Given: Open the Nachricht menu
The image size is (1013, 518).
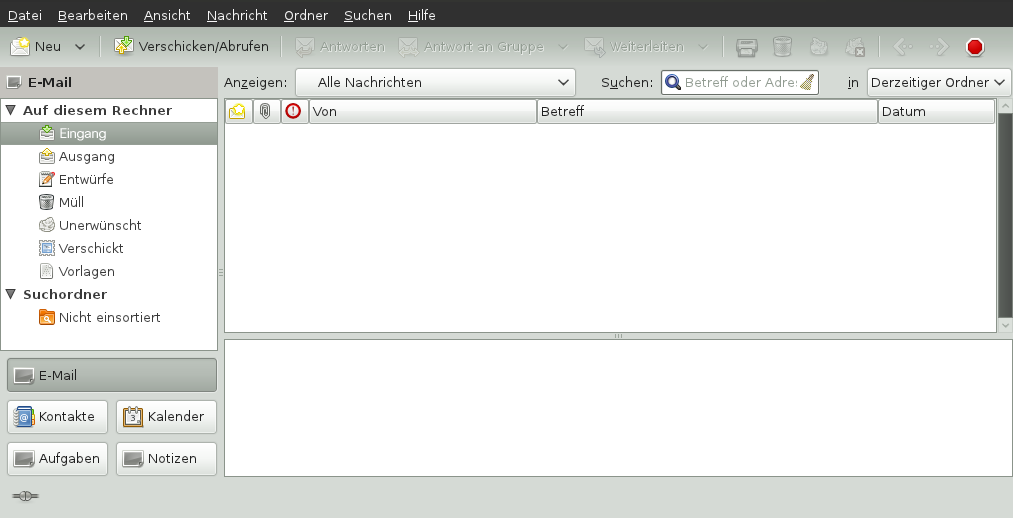Looking at the screenshot, I should pyautogui.click(x=237, y=16).
